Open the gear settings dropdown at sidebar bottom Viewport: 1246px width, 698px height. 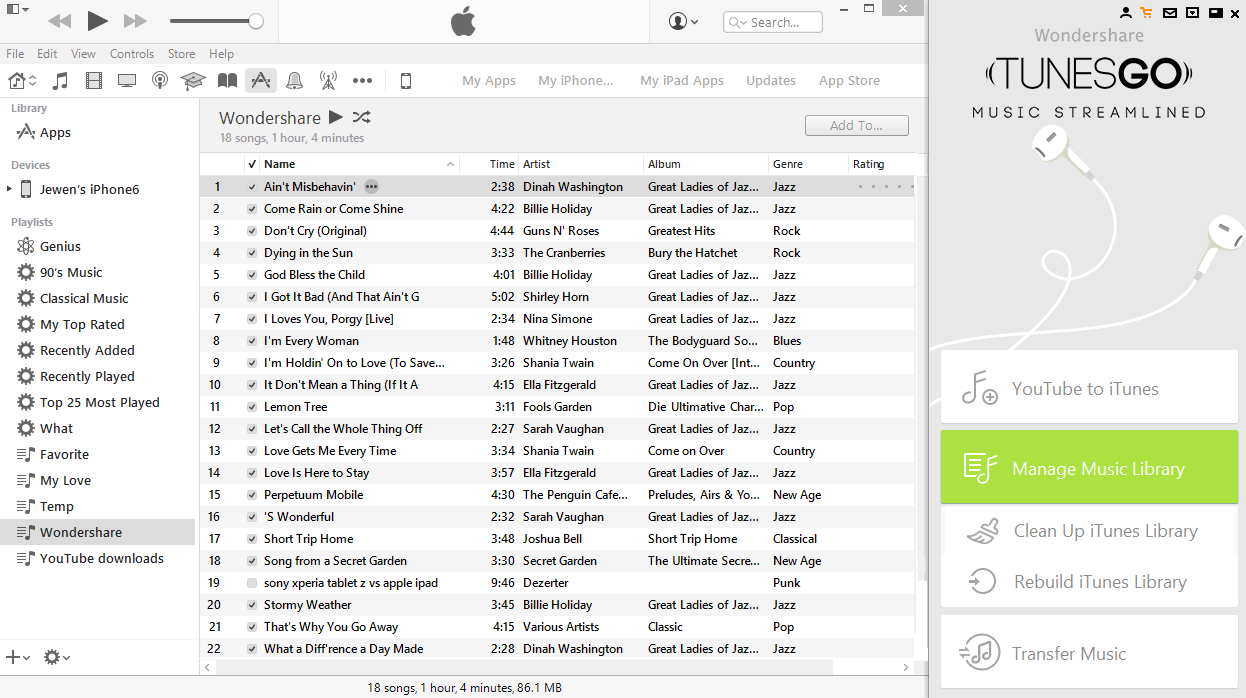[57, 657]
